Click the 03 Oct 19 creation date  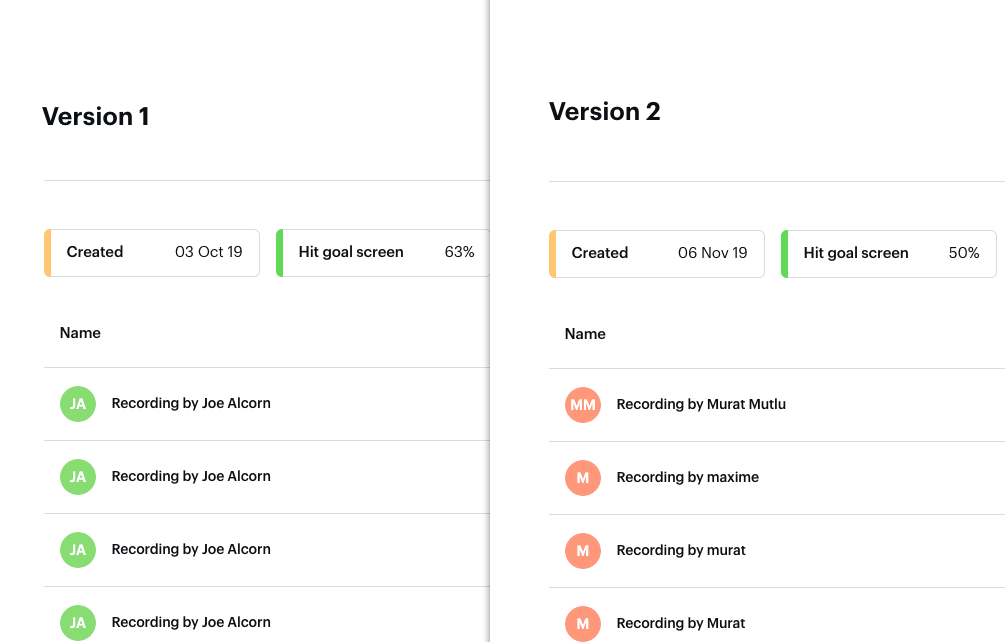[x=208, y=252]
